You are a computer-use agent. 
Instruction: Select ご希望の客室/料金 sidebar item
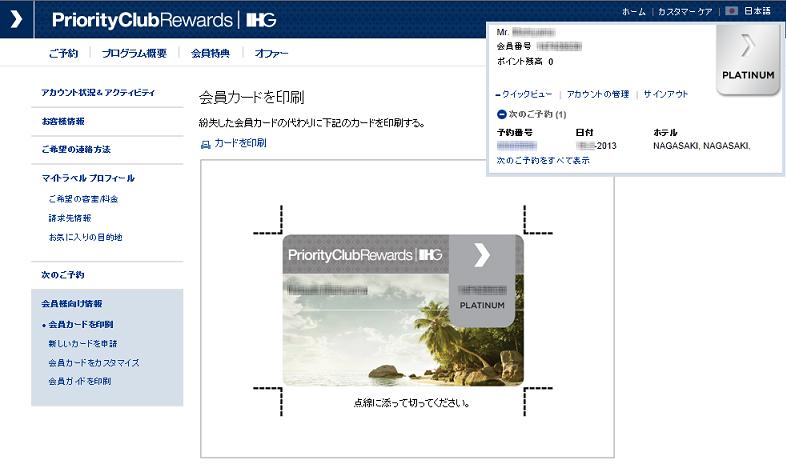click(x=83, y=199)
